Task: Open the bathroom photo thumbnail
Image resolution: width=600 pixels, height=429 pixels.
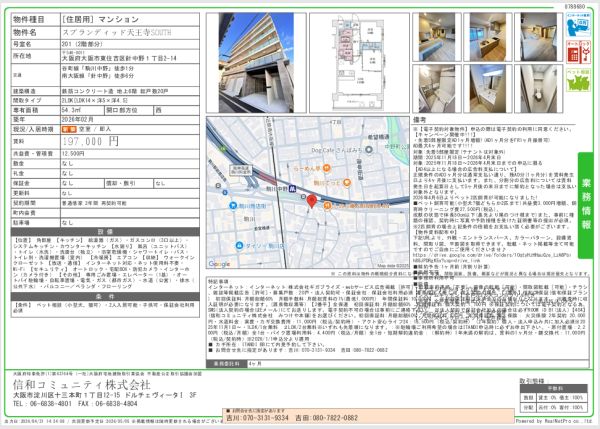Action: [x=437, y=89]
